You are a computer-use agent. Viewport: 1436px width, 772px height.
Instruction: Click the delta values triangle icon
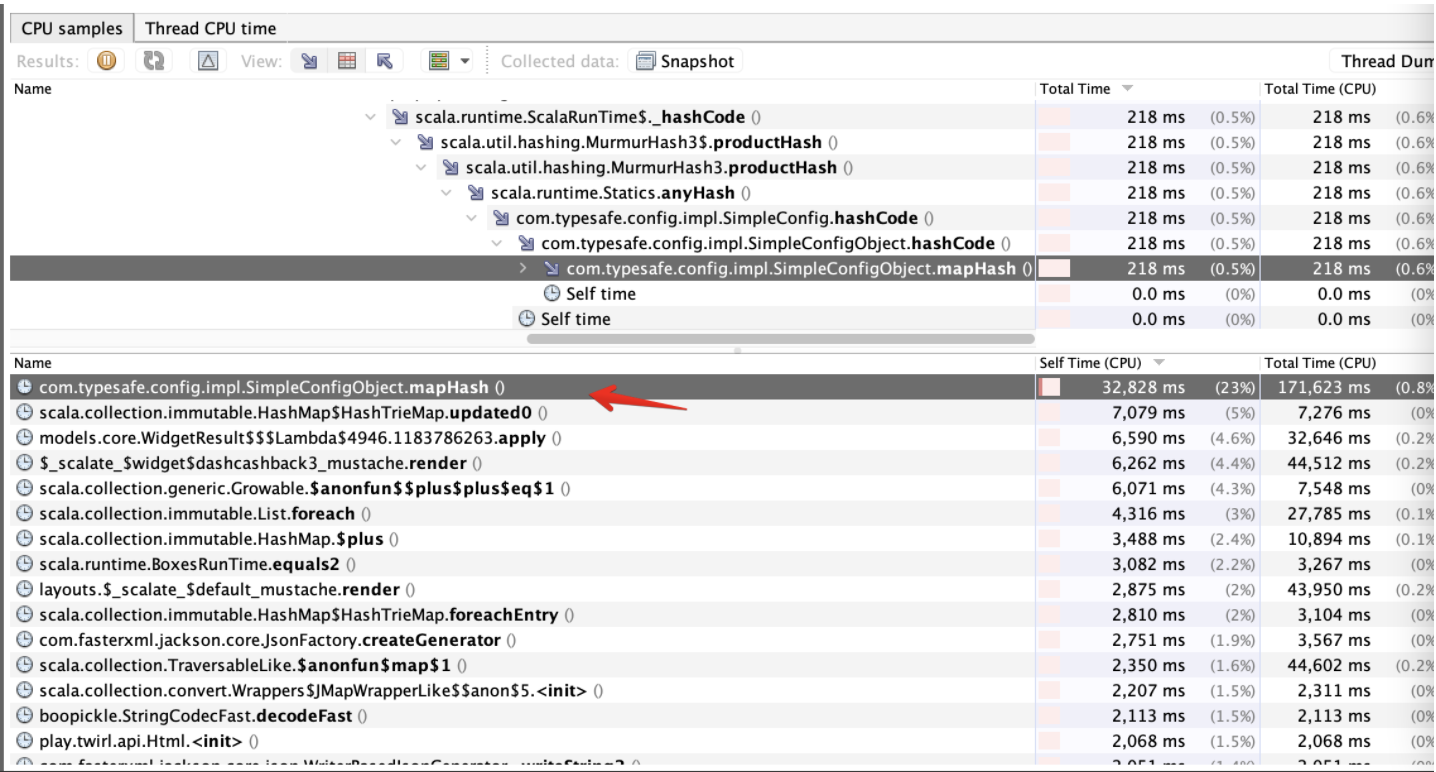point(208,62)
